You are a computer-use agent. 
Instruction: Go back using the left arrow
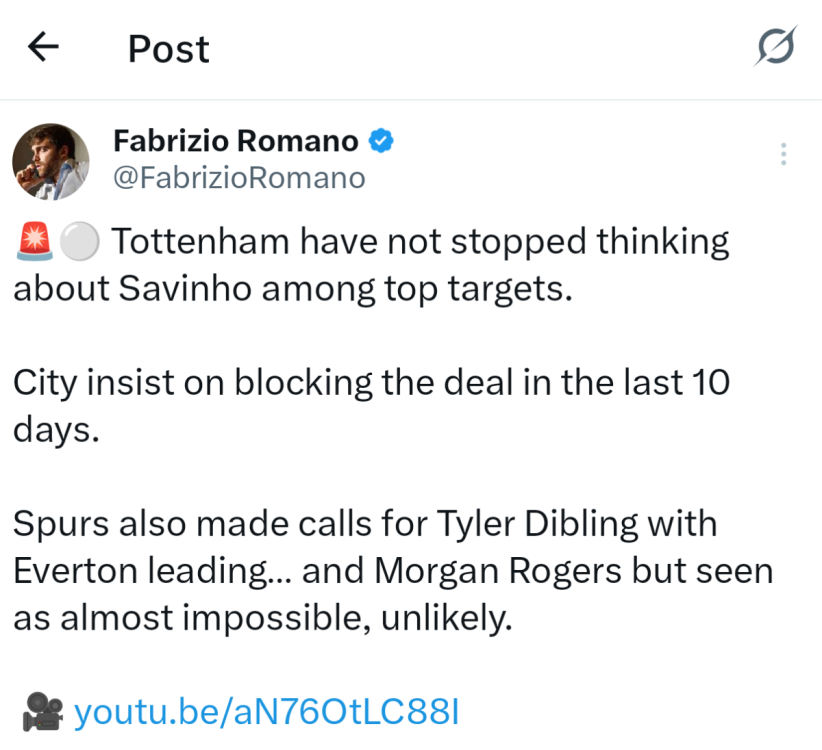(x=44, y=47)
